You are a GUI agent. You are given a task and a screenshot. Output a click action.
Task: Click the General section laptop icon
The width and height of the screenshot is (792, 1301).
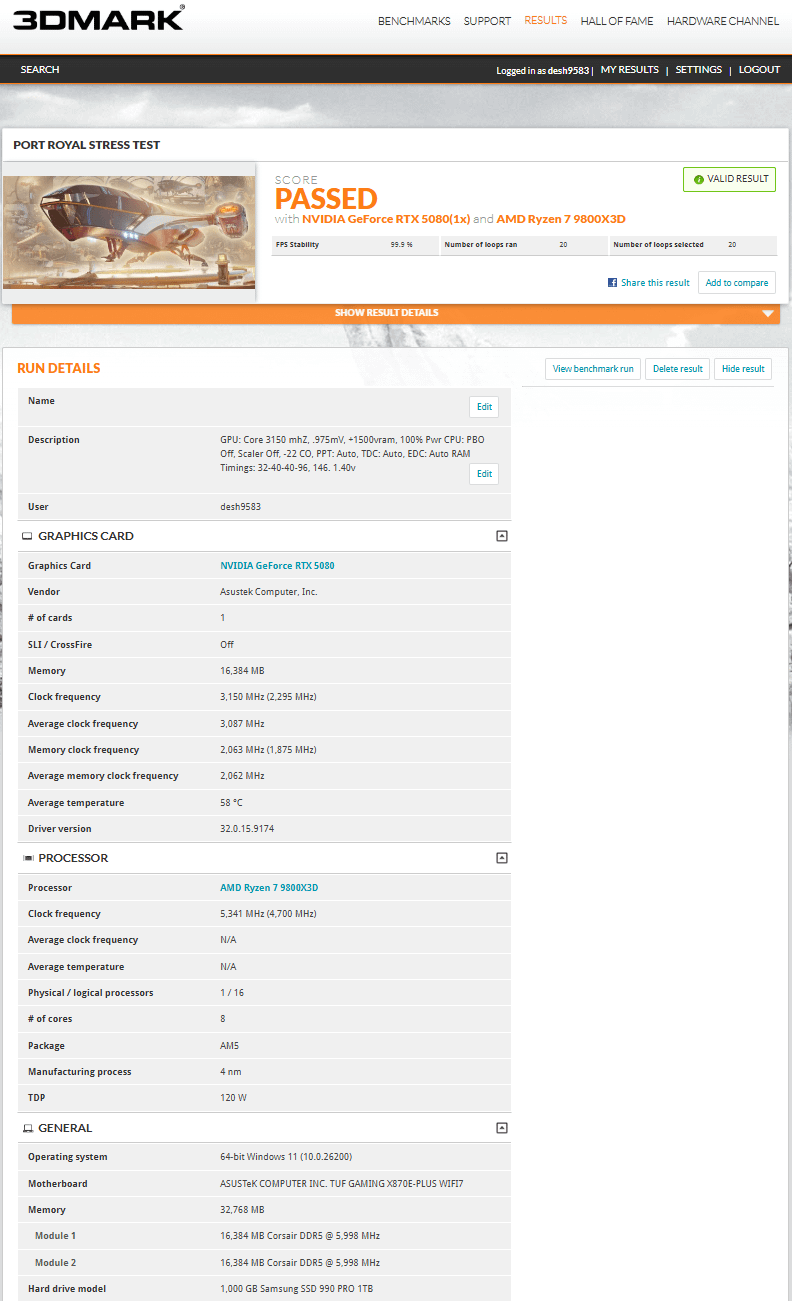[x=27, y=1128]
